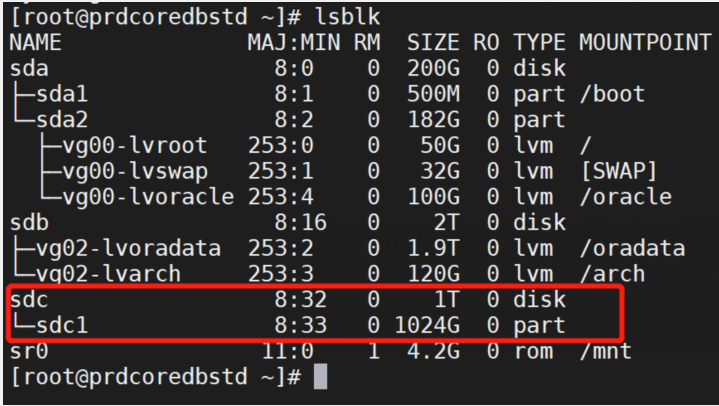
Task: Click the vg00-lvroot volume name
Action: click(x=123, y=146)
